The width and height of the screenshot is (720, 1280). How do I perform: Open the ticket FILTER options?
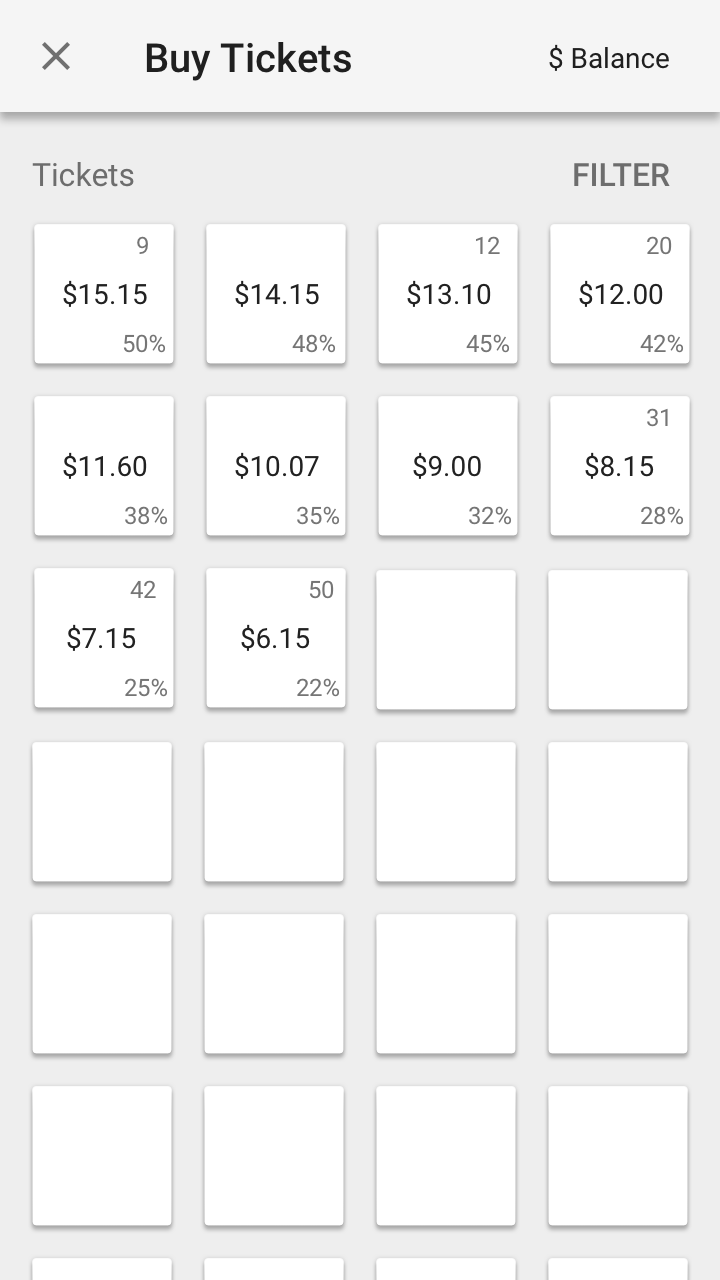(620, 175)
